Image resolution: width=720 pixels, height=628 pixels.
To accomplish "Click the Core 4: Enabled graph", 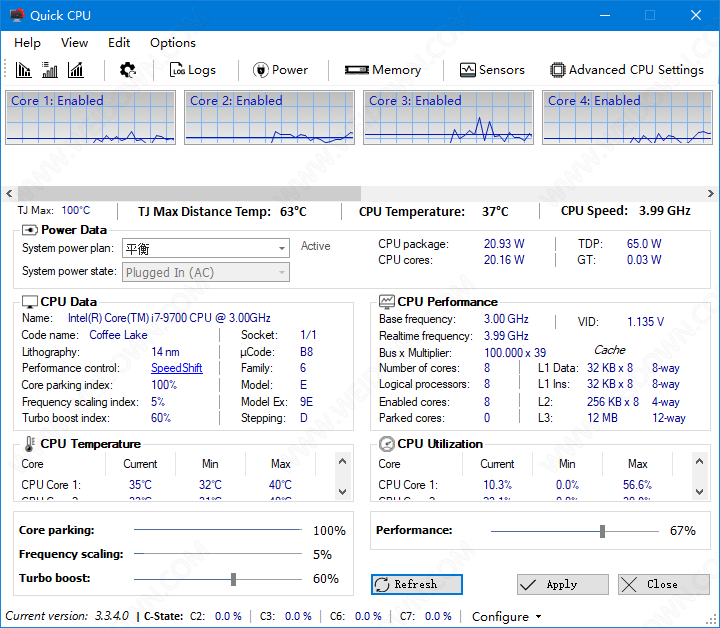I will (x=628, y=118).
